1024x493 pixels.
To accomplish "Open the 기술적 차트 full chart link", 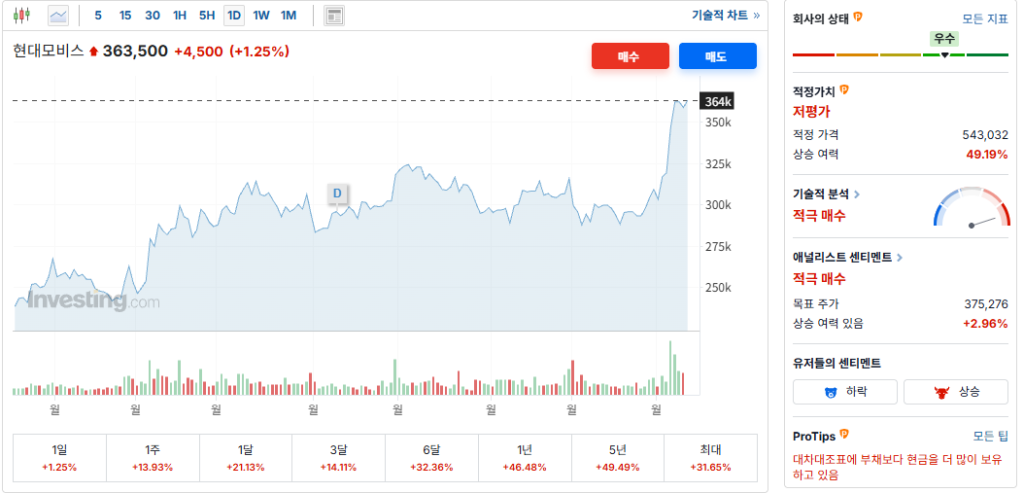I will 726,15.
